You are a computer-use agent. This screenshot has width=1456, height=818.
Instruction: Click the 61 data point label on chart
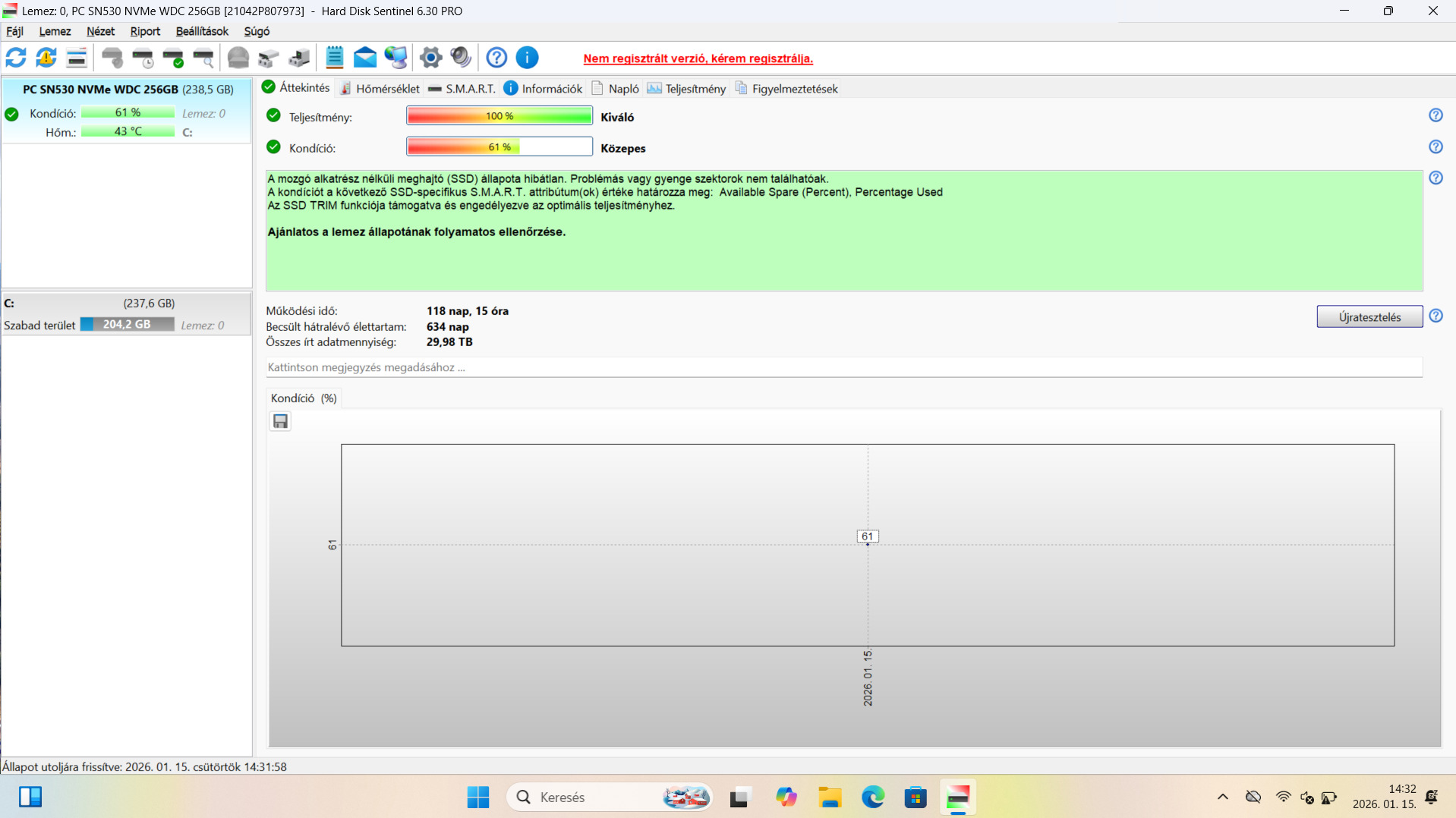click(868, 536)
